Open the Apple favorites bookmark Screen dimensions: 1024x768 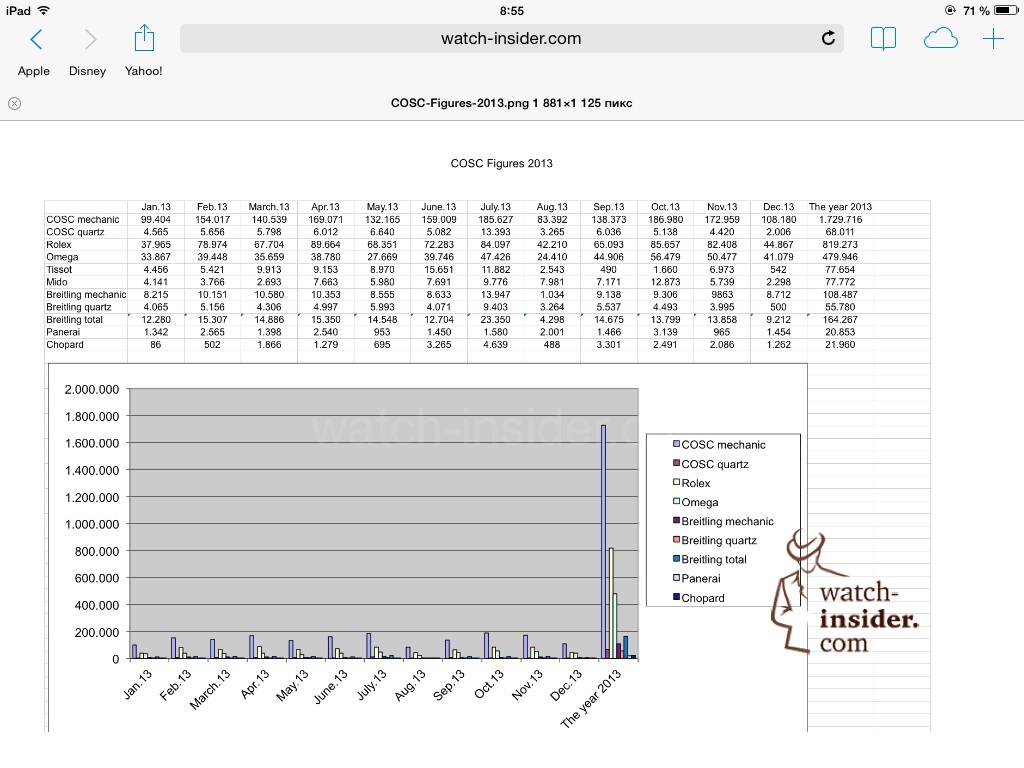tap(33, 71)
